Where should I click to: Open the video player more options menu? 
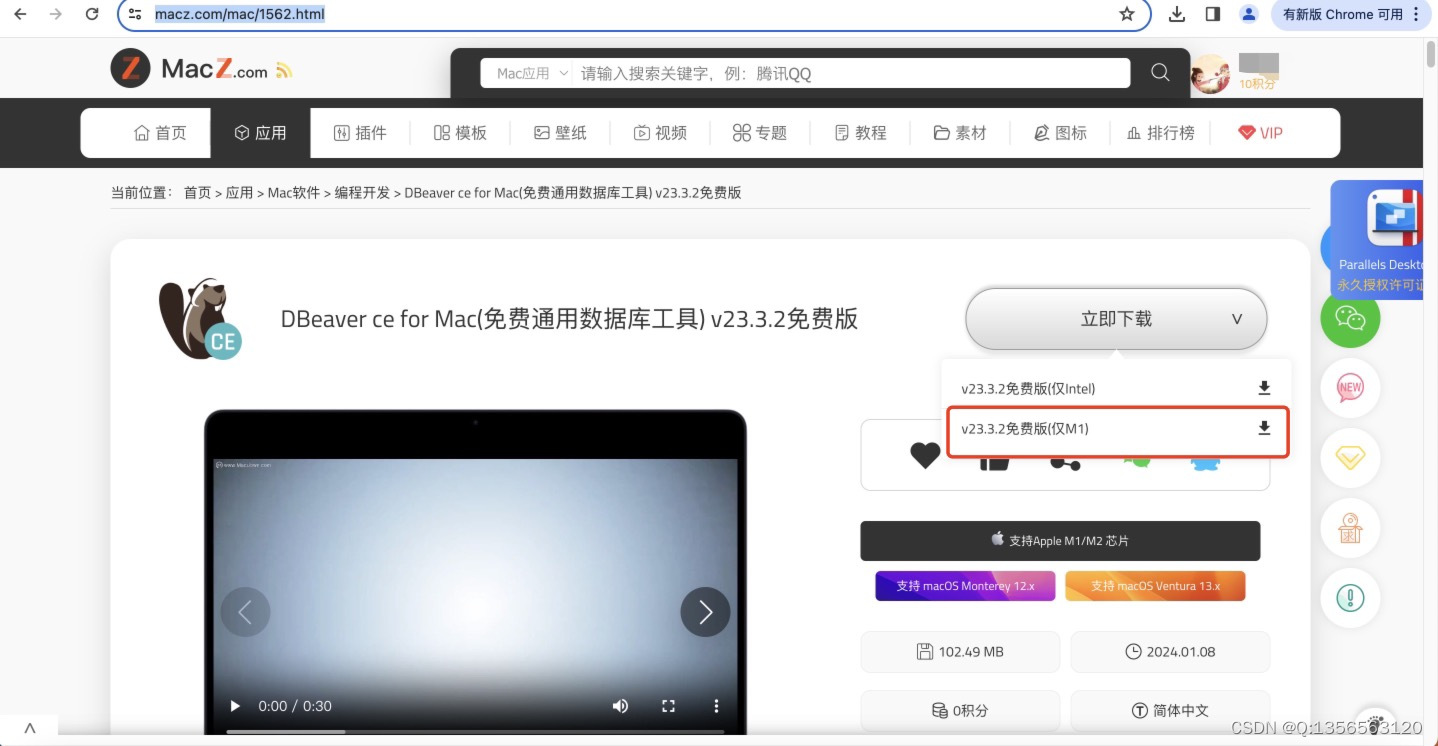(x=716, y=706)
